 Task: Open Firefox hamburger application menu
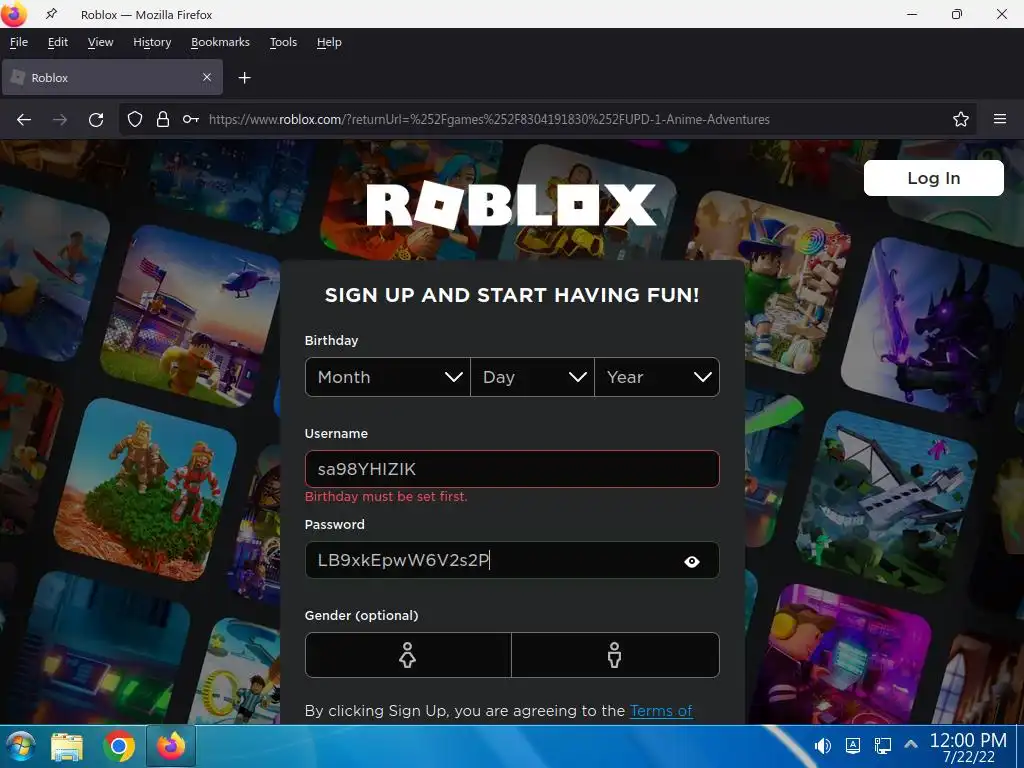click(x=1000, y=119)
